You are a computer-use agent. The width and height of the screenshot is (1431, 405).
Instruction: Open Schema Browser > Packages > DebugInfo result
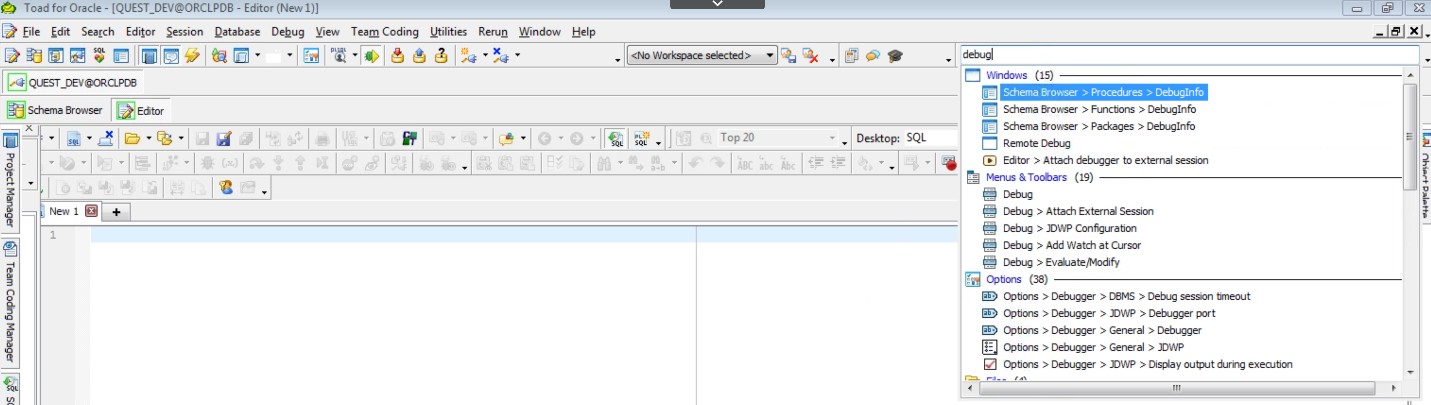click(x=1099, y=126)
